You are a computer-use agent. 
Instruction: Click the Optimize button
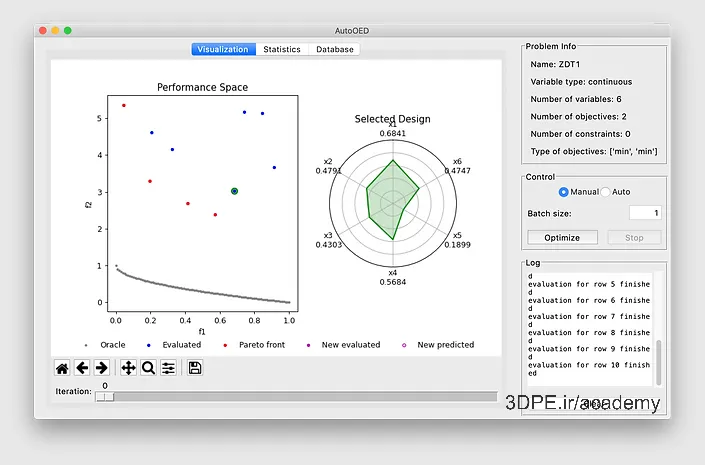pos(562,237)
